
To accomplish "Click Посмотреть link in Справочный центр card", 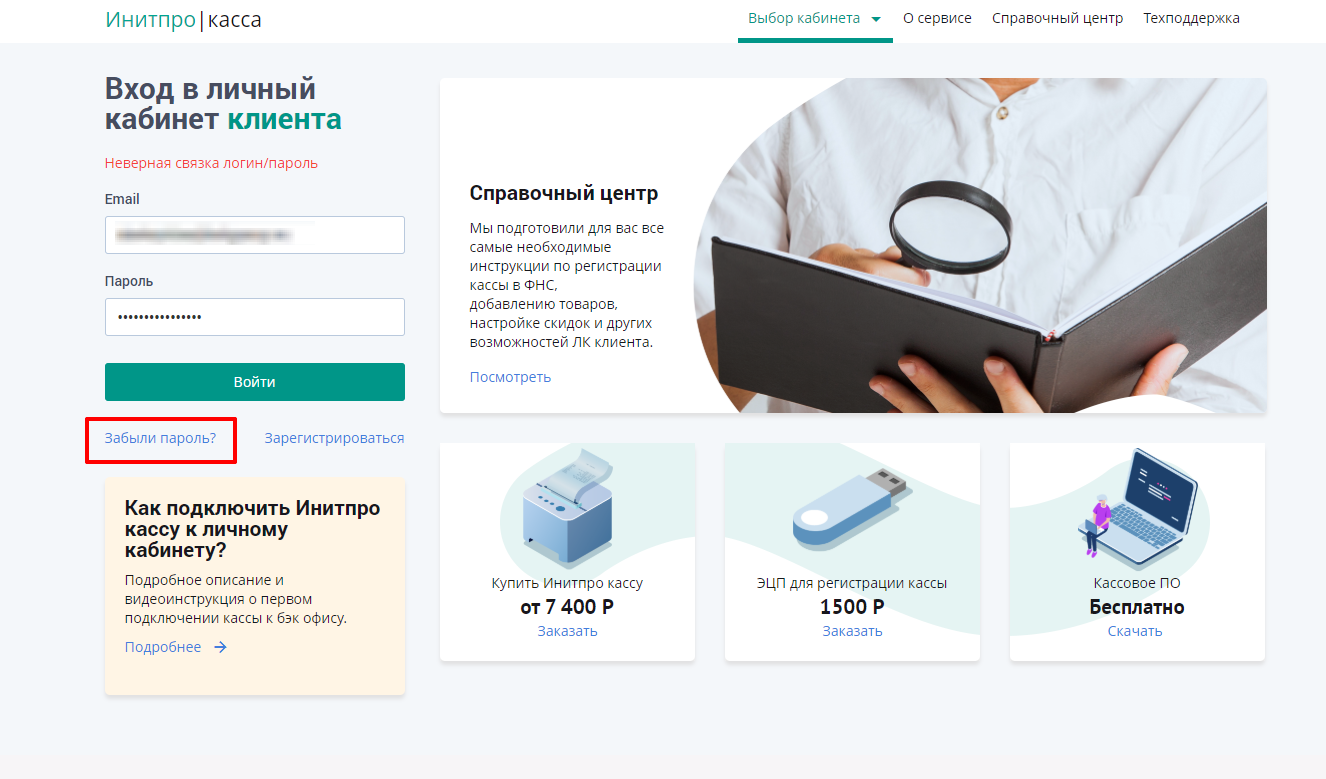I will click(x=510, y=377).
